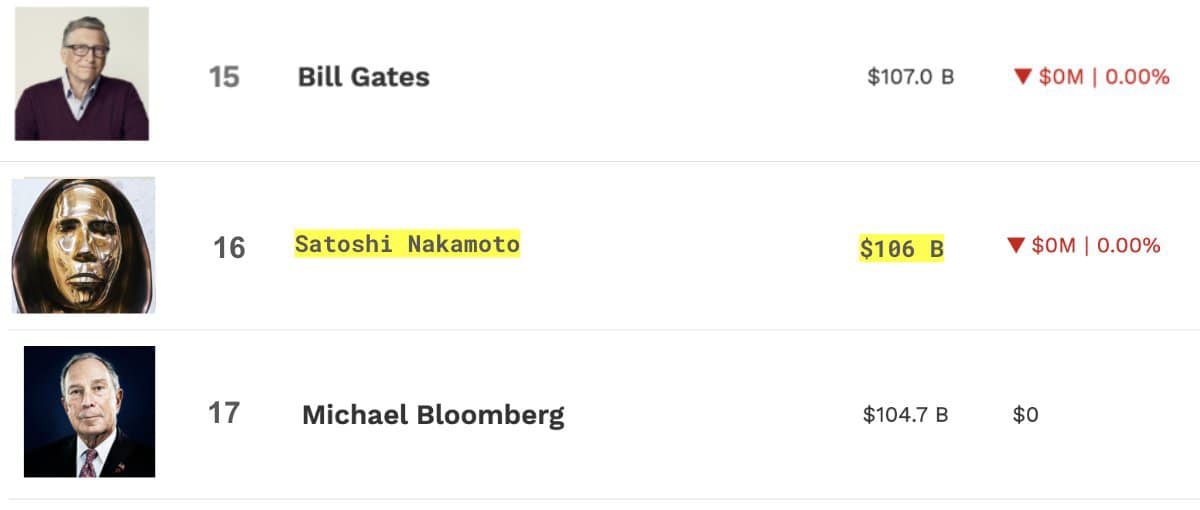Click the 0.00% change for Bill Gates
The height and width of the screenshot is (510, 1200).
pyautogui.click(x=1137, y=77)
